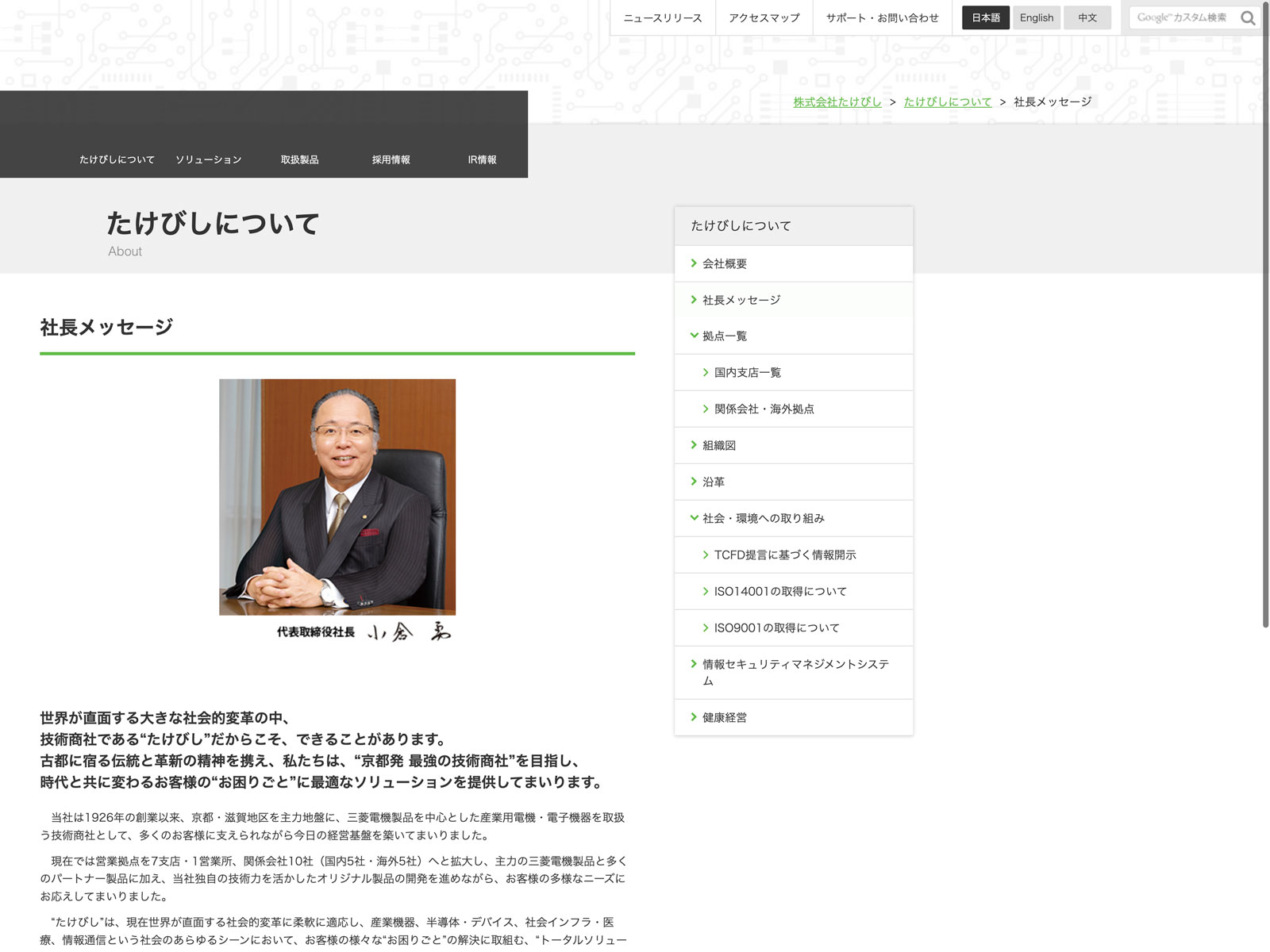The width and height of the screenshot is (1270, 952).
Task: Click chevron icon beside 会社概要
Action: (x=694, y=263)
